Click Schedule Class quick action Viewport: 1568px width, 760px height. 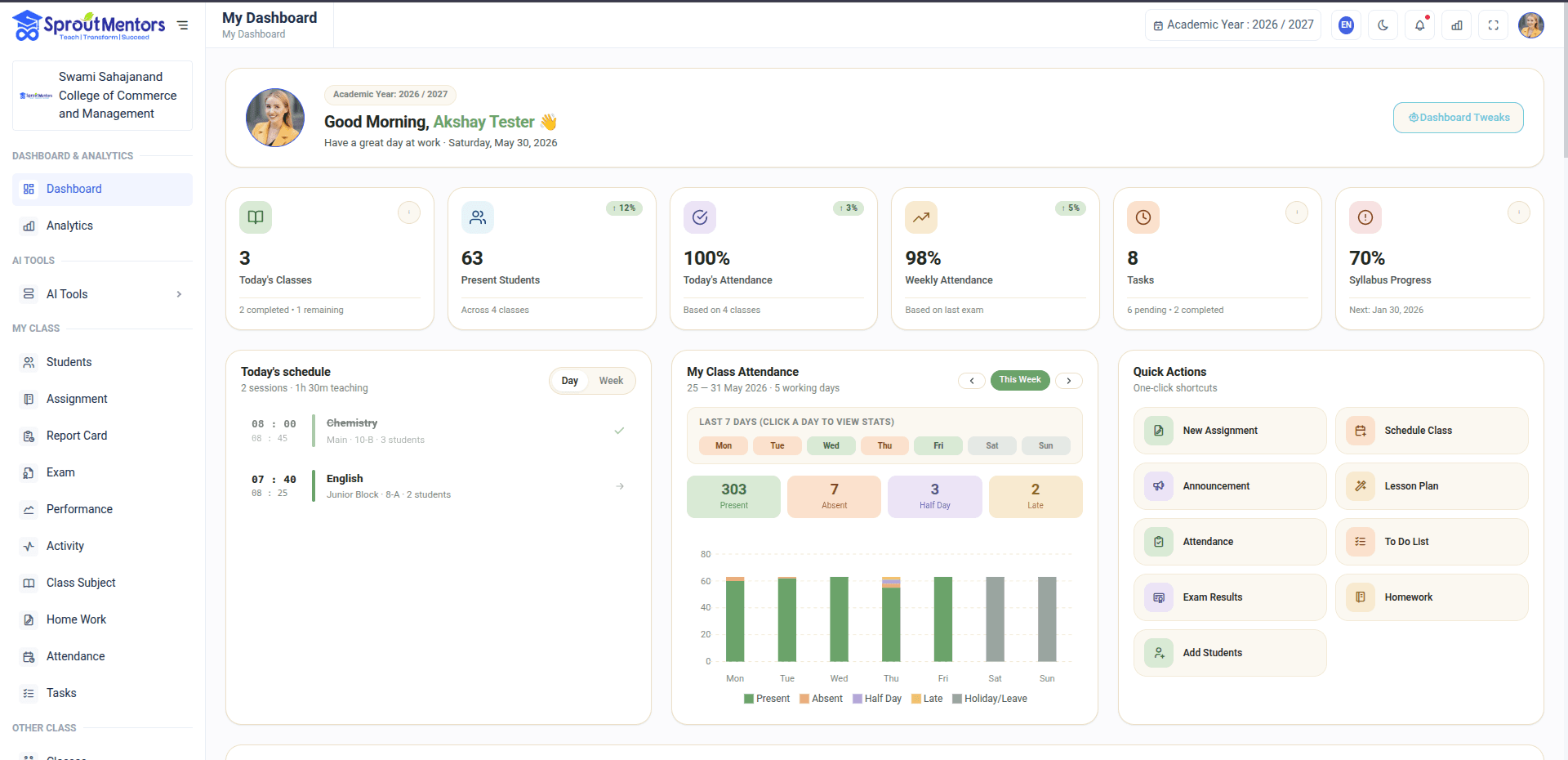[1432, 431]
